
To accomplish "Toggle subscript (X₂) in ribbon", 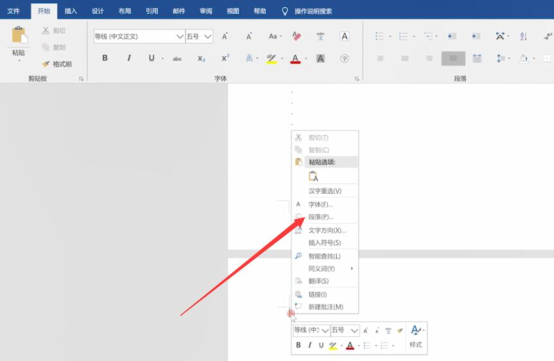I will [x=201, y=59].
